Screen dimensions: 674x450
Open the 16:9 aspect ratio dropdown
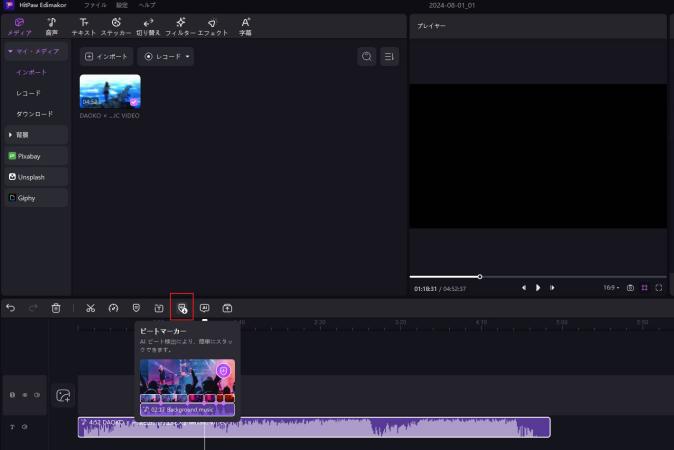[x=611, y=288]
